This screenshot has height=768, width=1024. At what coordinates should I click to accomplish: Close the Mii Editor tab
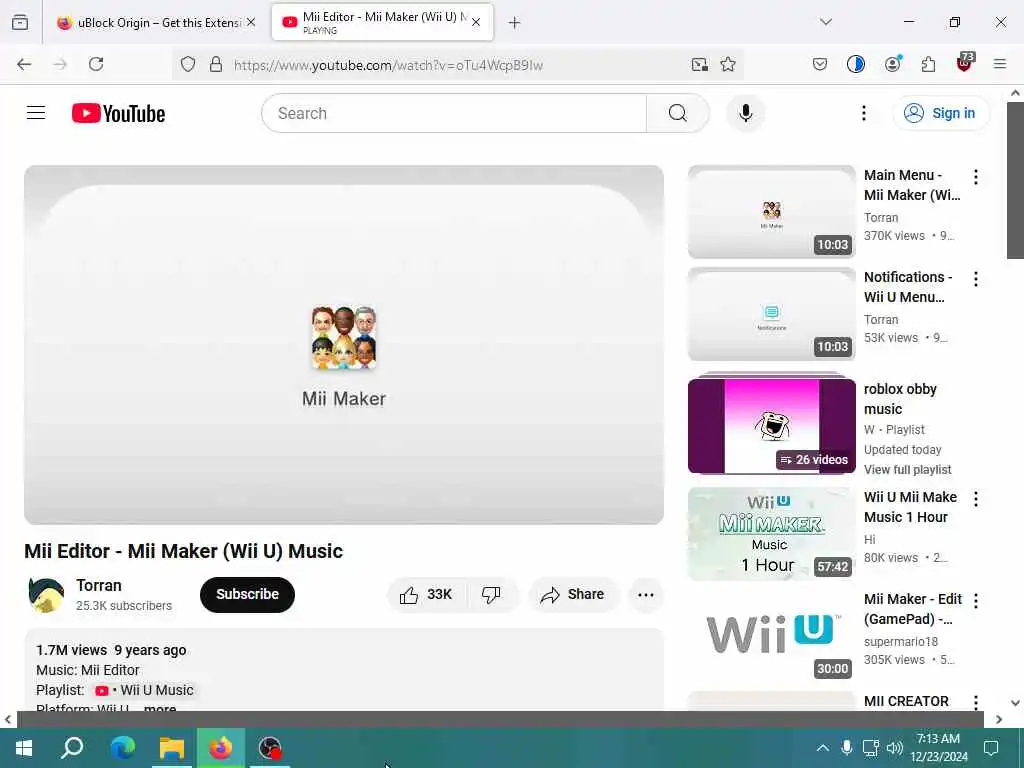point(476,23)
